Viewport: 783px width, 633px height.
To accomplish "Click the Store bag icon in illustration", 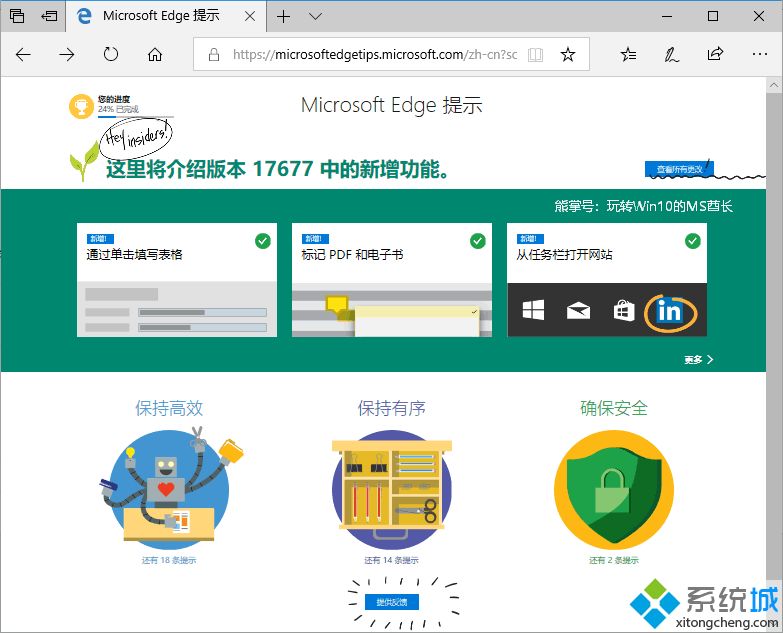I will coord(624,311).
